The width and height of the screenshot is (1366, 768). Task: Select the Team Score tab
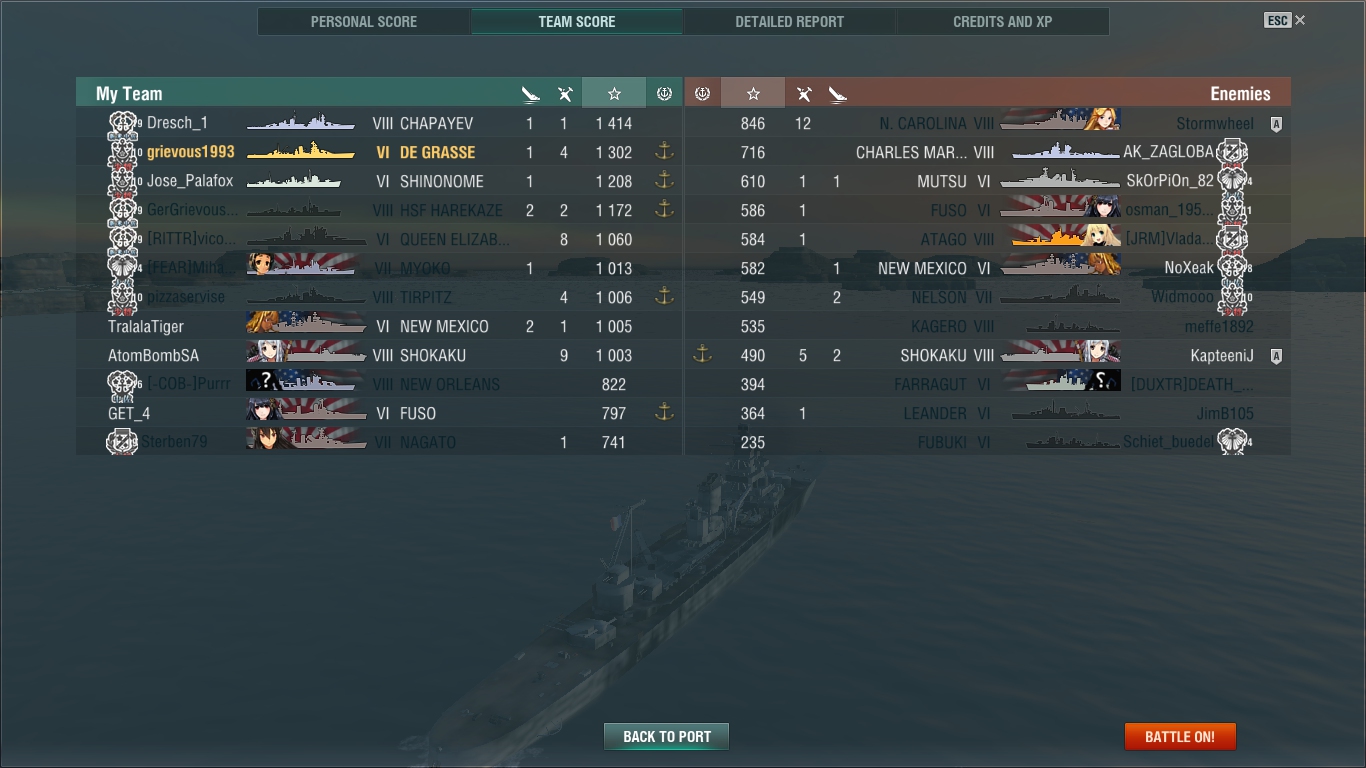click(577, 21)
